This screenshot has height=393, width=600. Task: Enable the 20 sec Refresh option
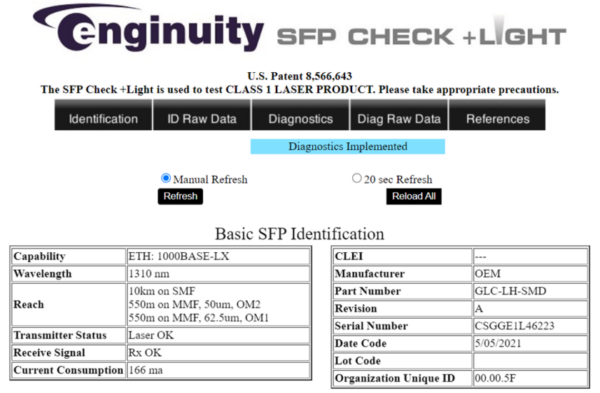click(357, 178)
